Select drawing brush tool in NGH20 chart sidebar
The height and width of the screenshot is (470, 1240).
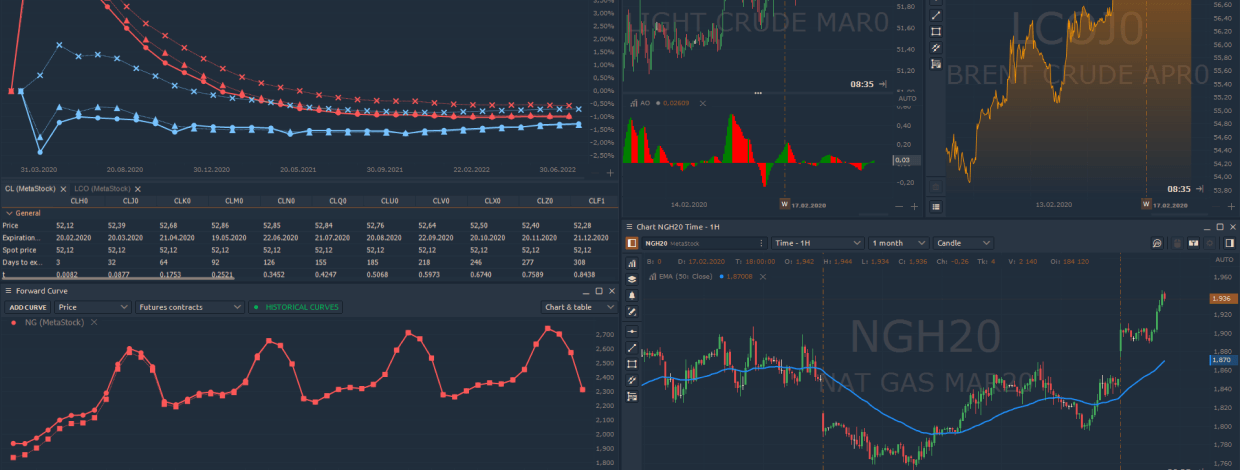click(632, 311)
